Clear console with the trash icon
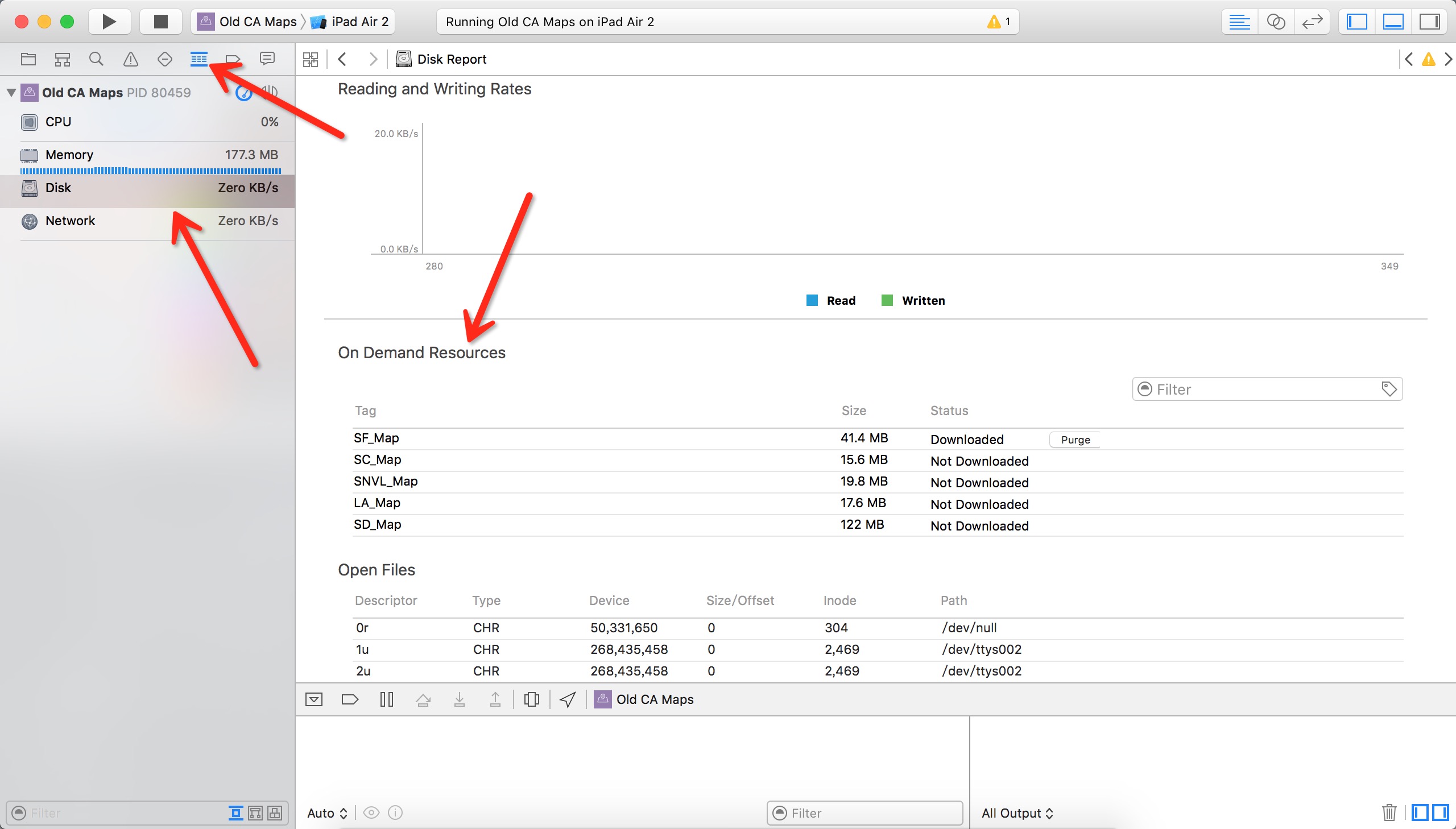Image resolution: width=1456 pixels, height=829 pixels. pos(1389,813)
